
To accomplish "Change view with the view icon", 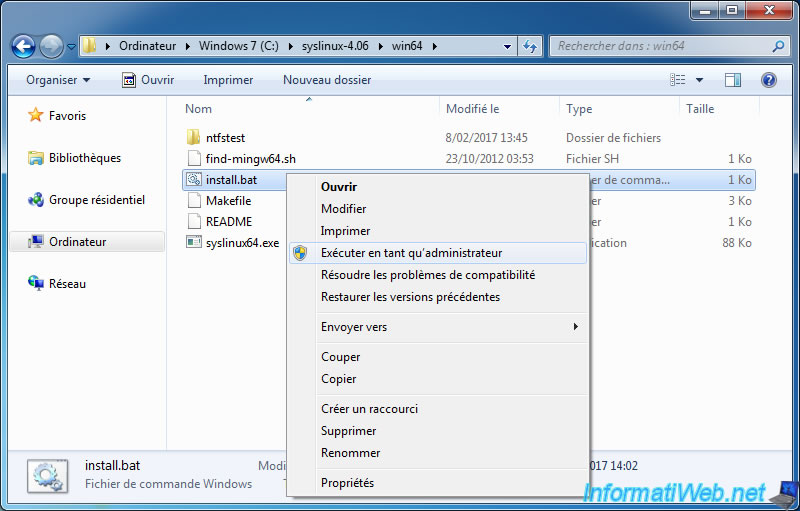I will click(678, 80).
